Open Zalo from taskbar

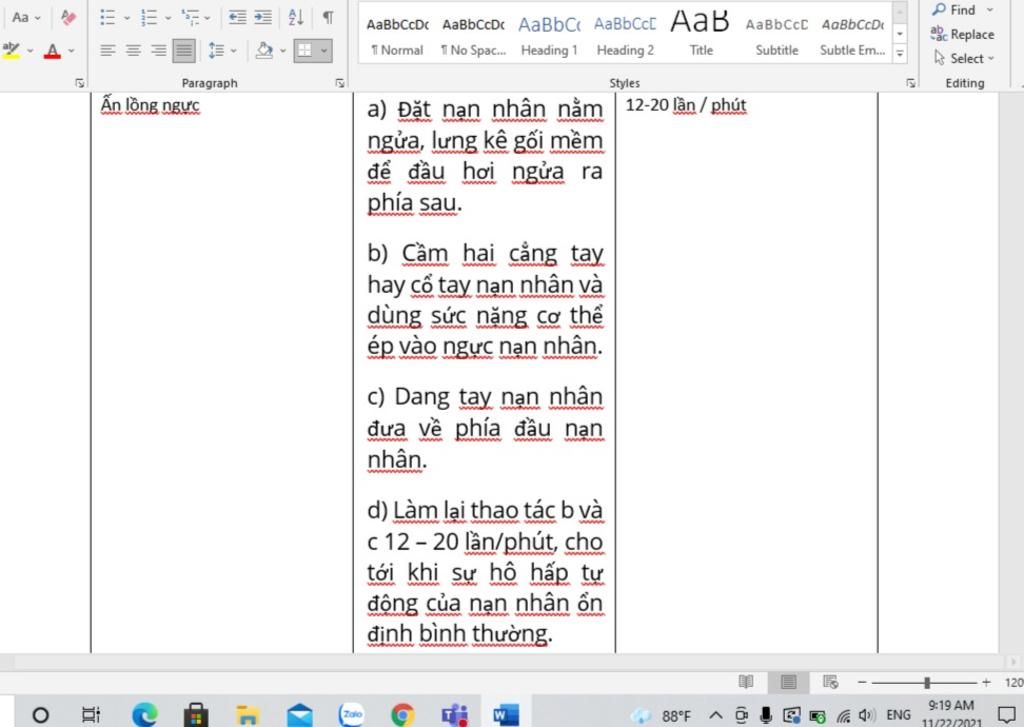pos(351,715)
